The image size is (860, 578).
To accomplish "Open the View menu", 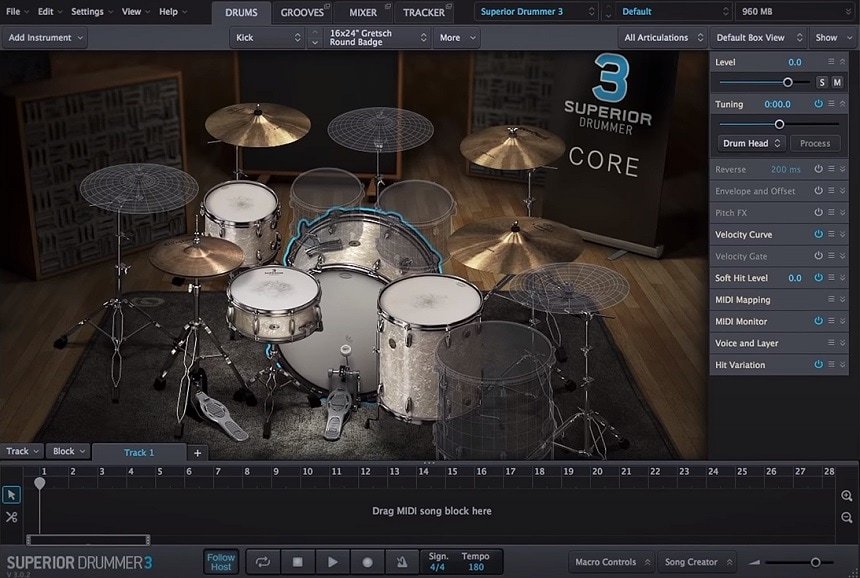I will (x=135, y=12).
